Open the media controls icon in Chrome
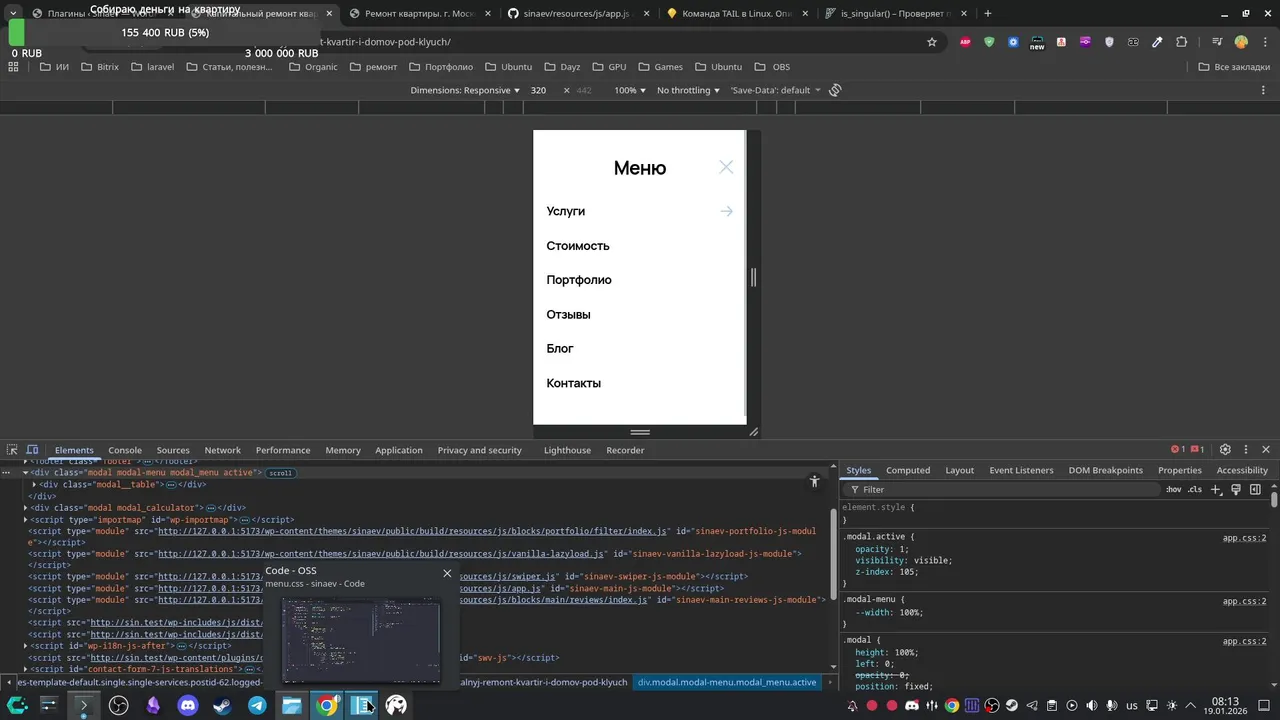 (x=1217, y=42)
